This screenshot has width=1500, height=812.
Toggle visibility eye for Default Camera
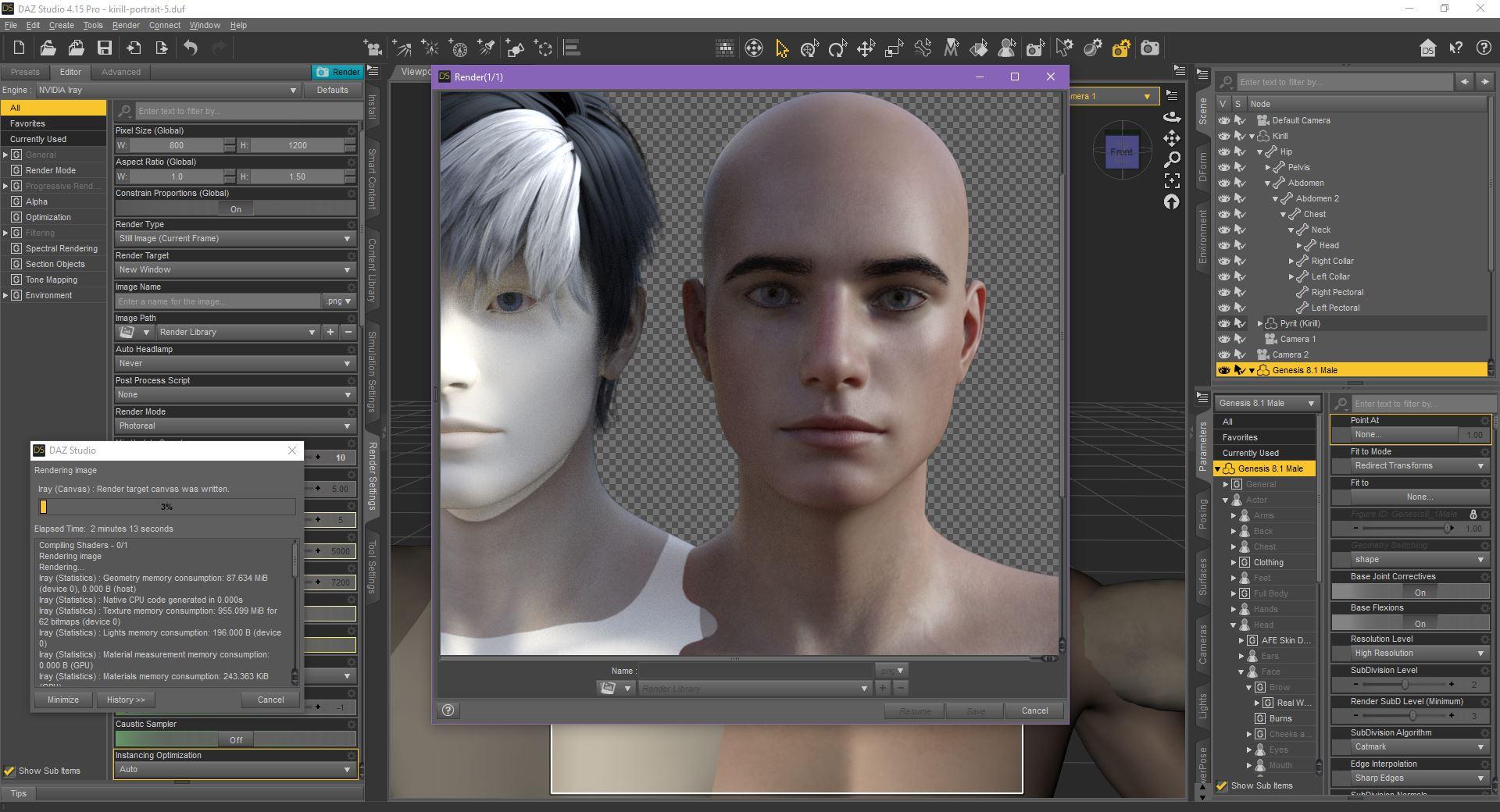point(1224,120)
